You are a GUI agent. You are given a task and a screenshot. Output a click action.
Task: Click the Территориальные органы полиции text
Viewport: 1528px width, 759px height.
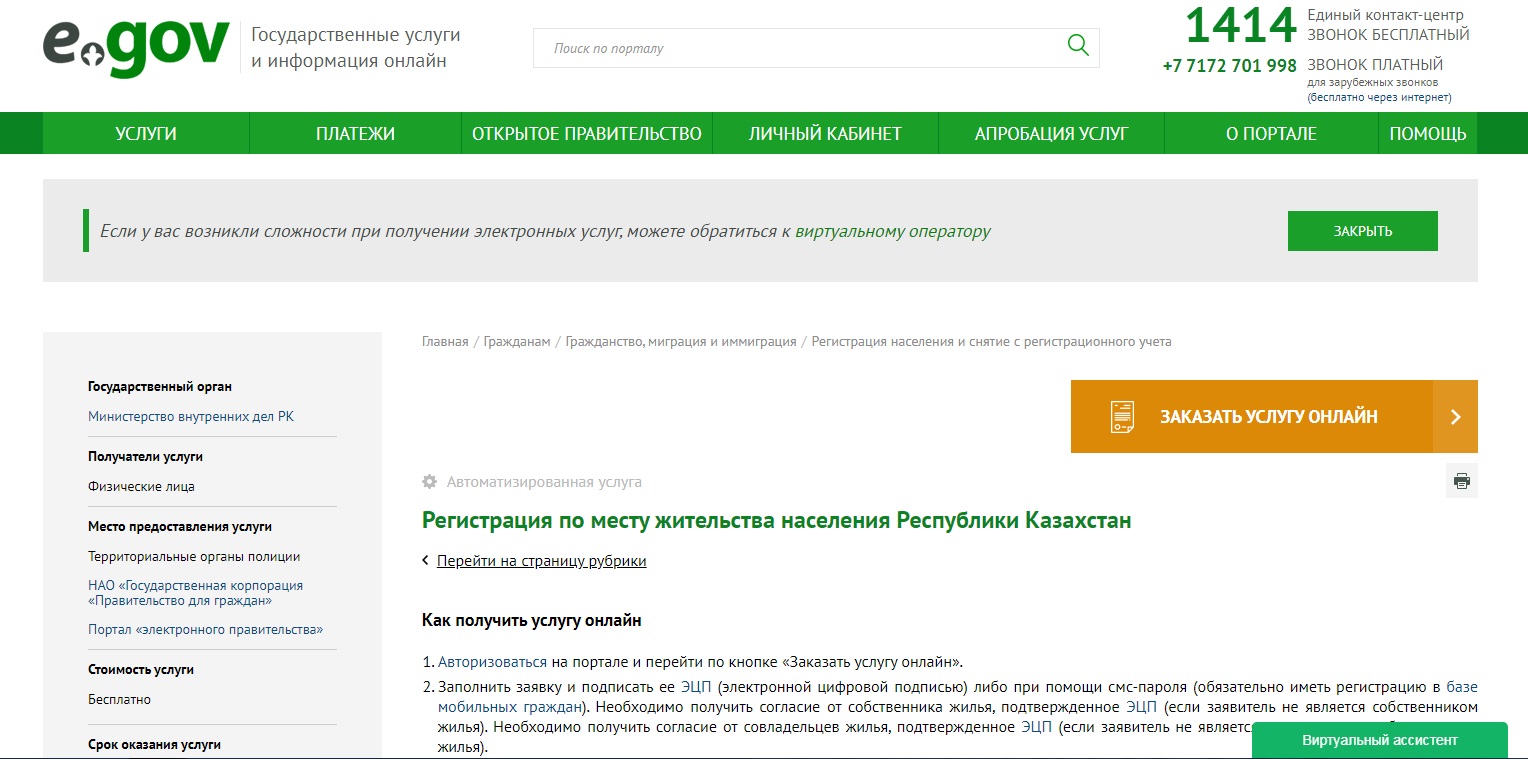click(x=194, y=557)
